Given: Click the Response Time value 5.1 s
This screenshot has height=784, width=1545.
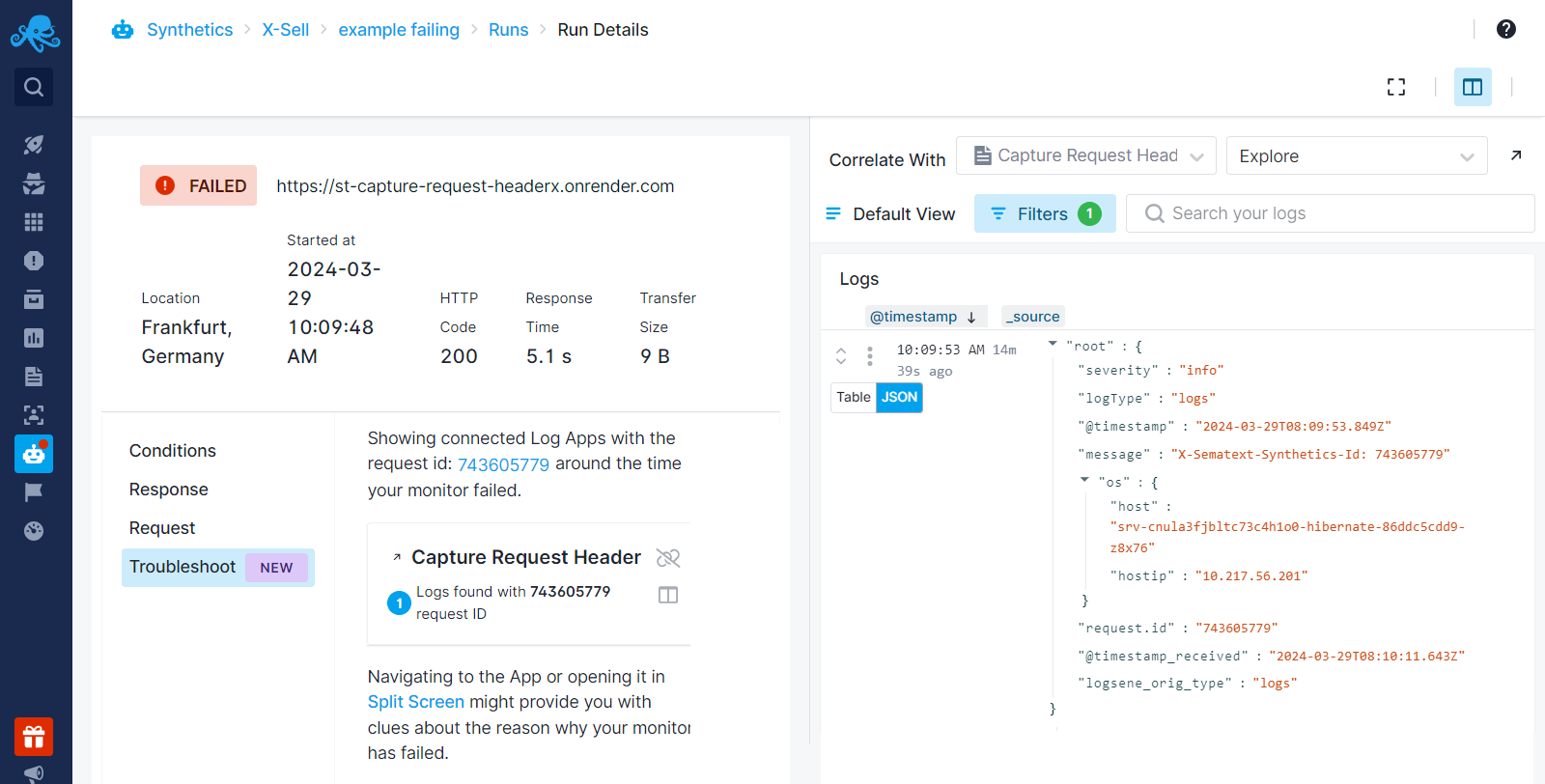Looking at the screenshot, I should coord(548,356).
